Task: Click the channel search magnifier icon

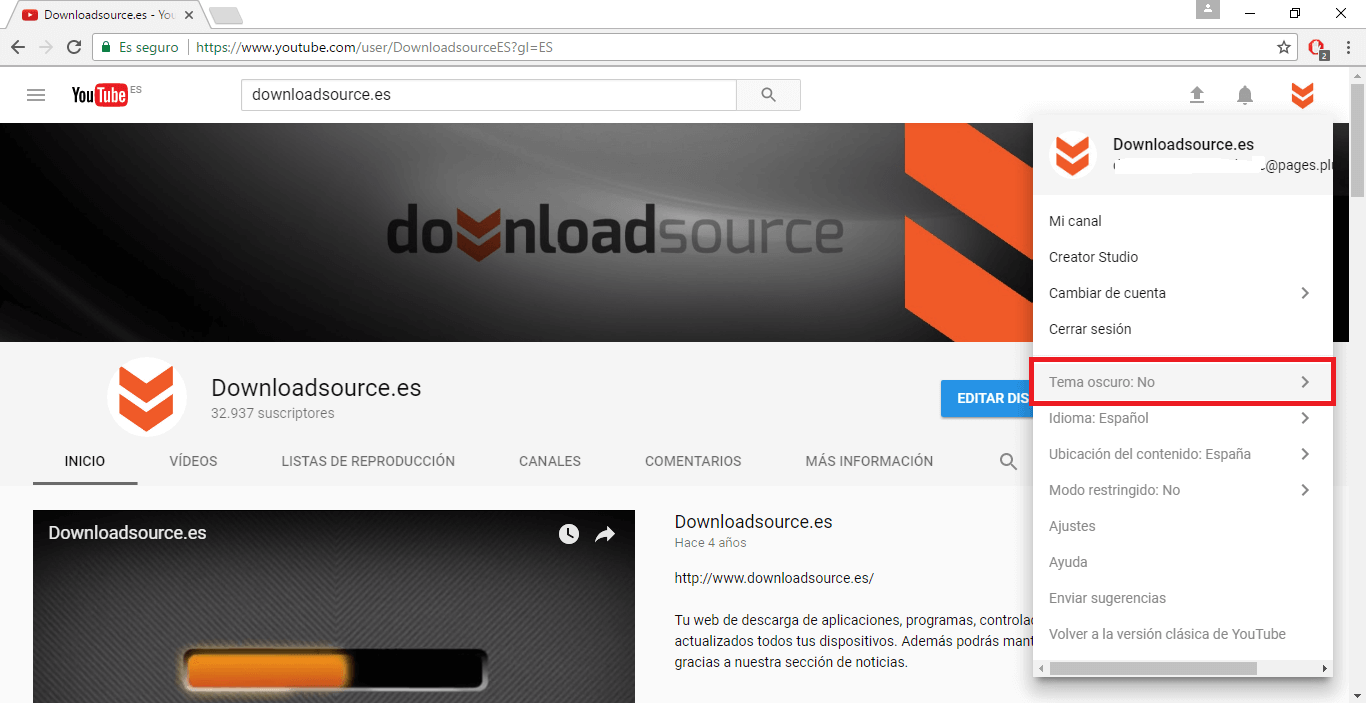Action: coord(1009,461)
